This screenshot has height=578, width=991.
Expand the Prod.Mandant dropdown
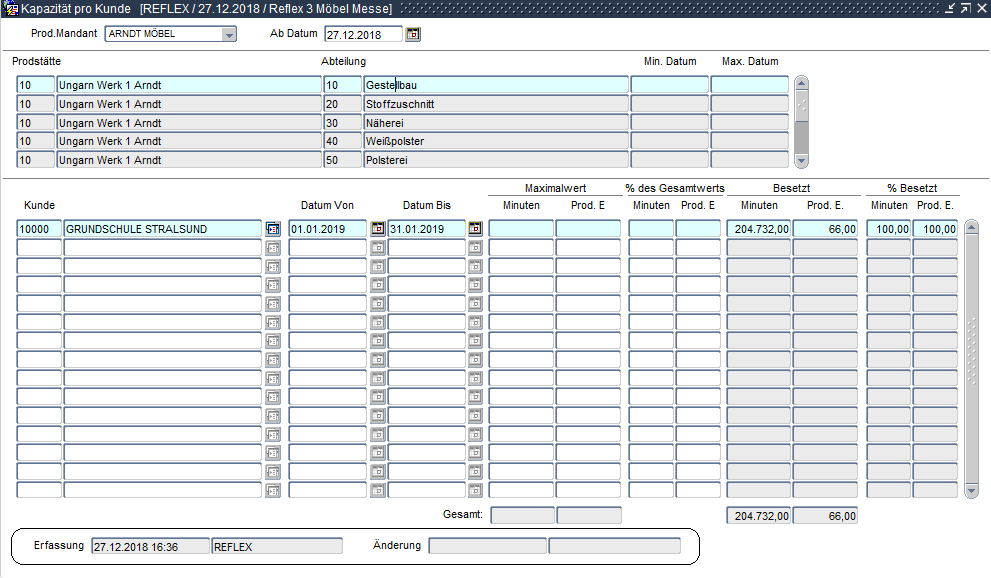pyautogui.click(x=229, y=34)
